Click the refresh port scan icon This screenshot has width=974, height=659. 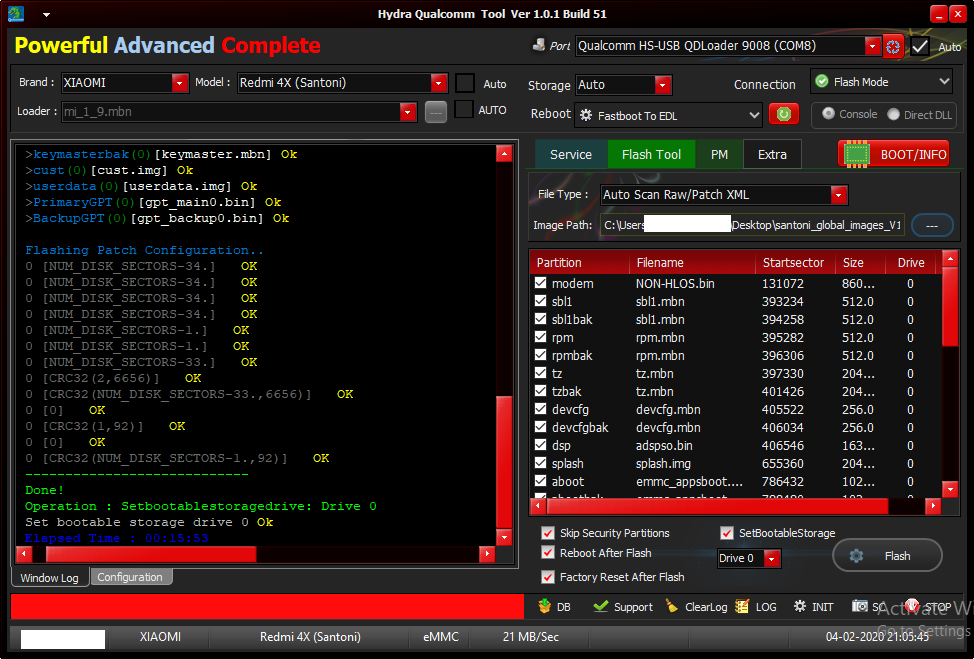(x=893, y=46)
